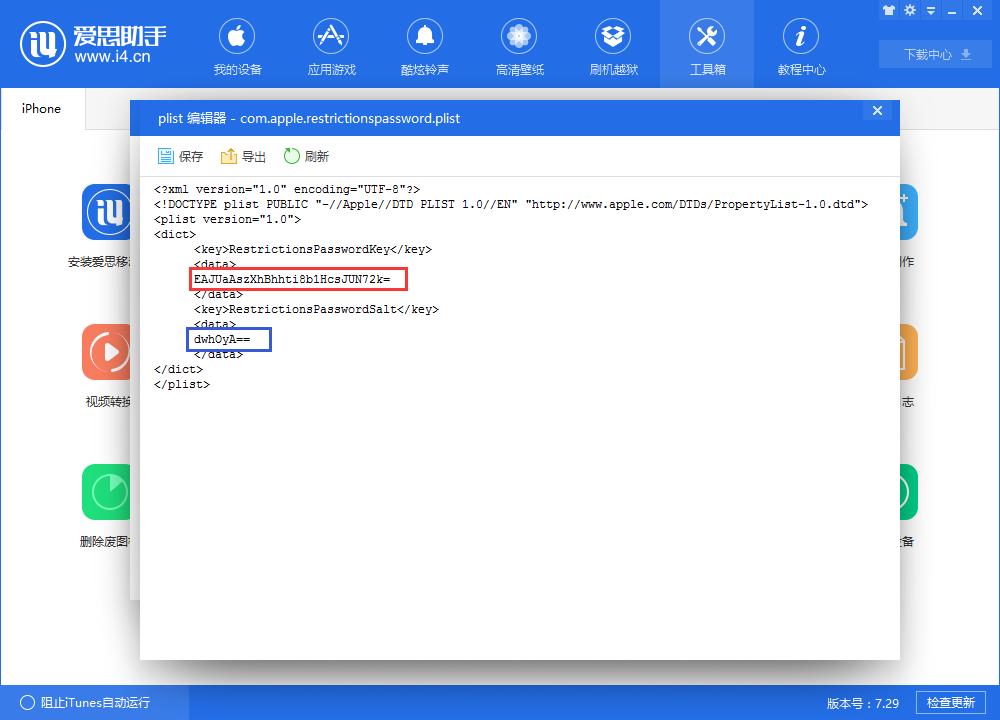Click empty editing area of plist editor

click(520, 523)
